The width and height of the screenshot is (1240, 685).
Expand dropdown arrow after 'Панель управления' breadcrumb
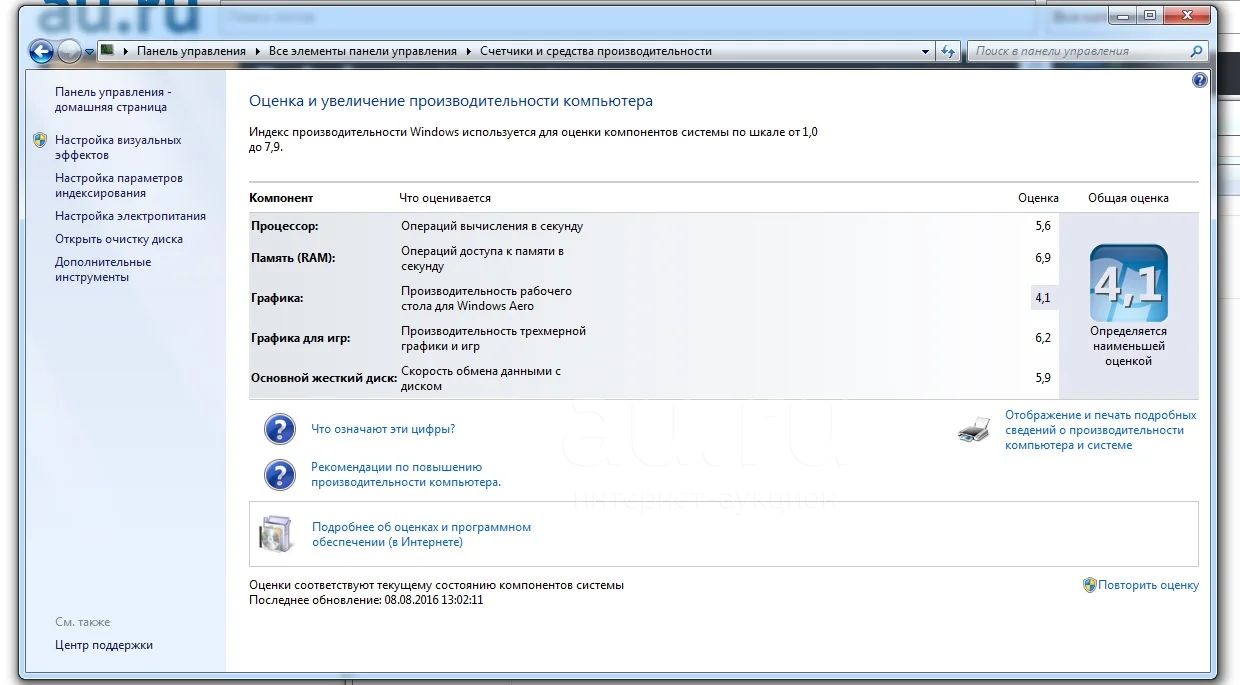[x=257, y=51]
